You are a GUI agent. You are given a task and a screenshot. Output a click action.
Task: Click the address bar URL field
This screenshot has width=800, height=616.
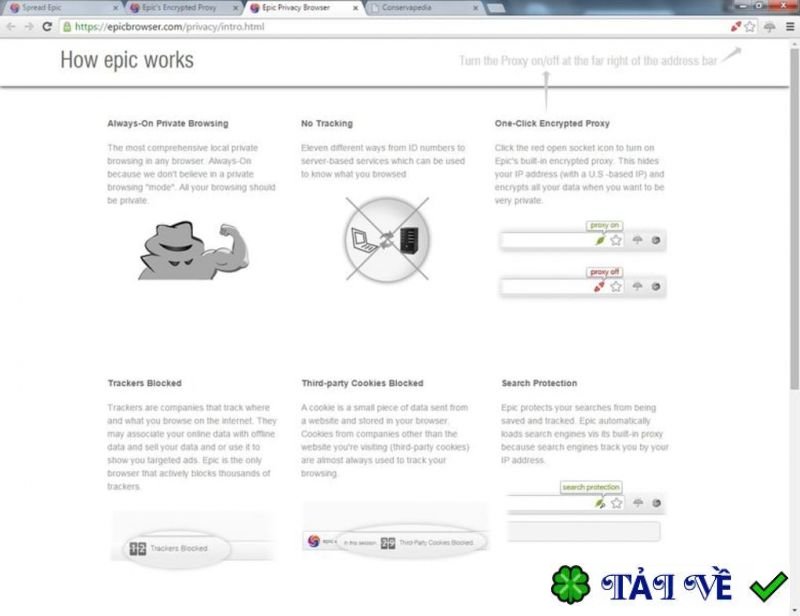pos(393,27)
